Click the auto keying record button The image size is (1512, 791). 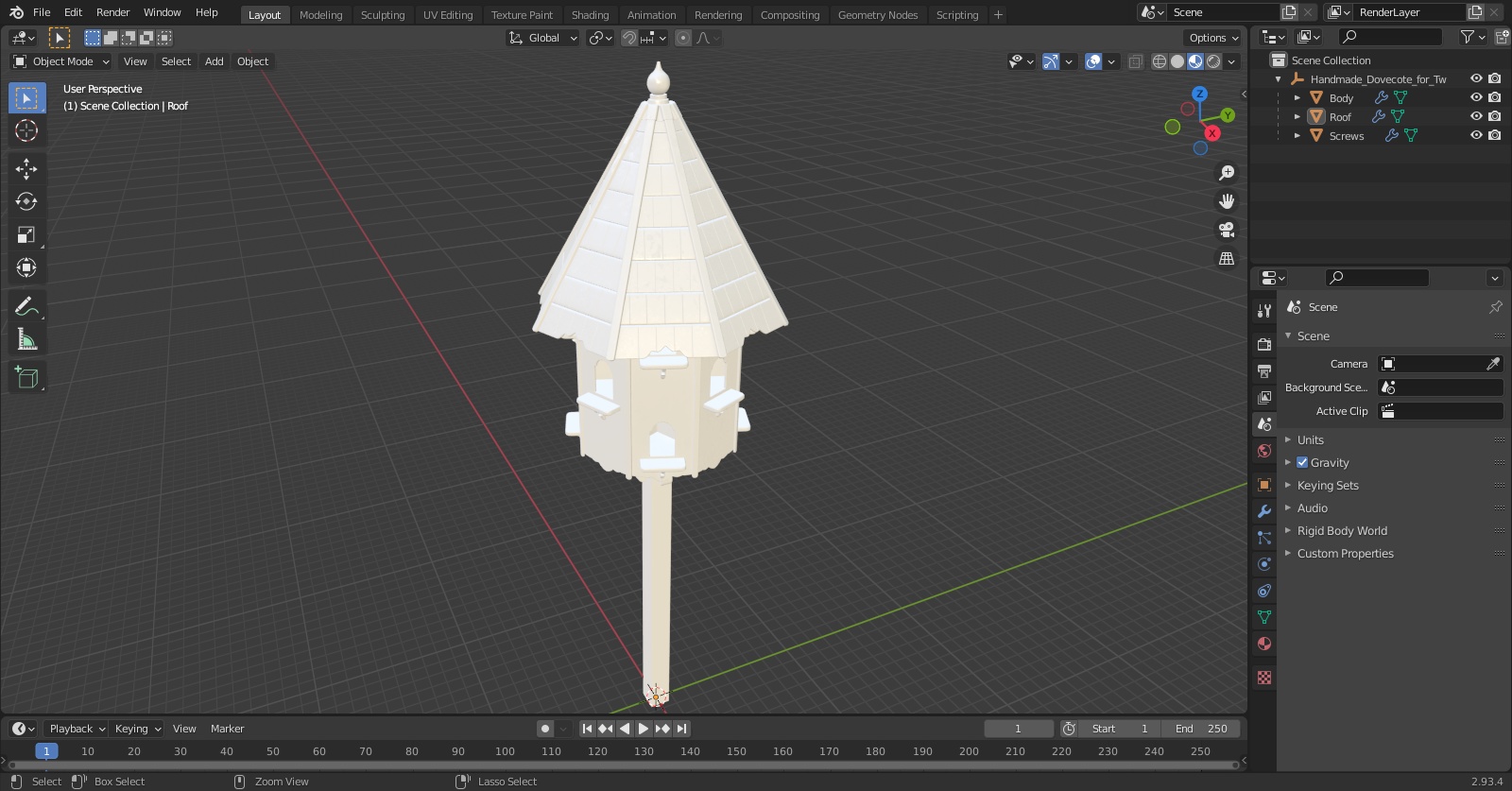(545, 729)
